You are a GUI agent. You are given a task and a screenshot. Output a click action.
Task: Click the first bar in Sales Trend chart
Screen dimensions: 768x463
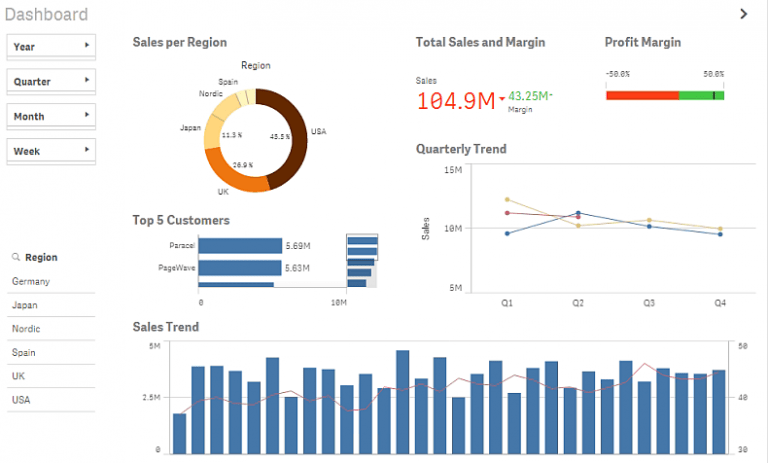pyautogui.click(x=179, y=434)
